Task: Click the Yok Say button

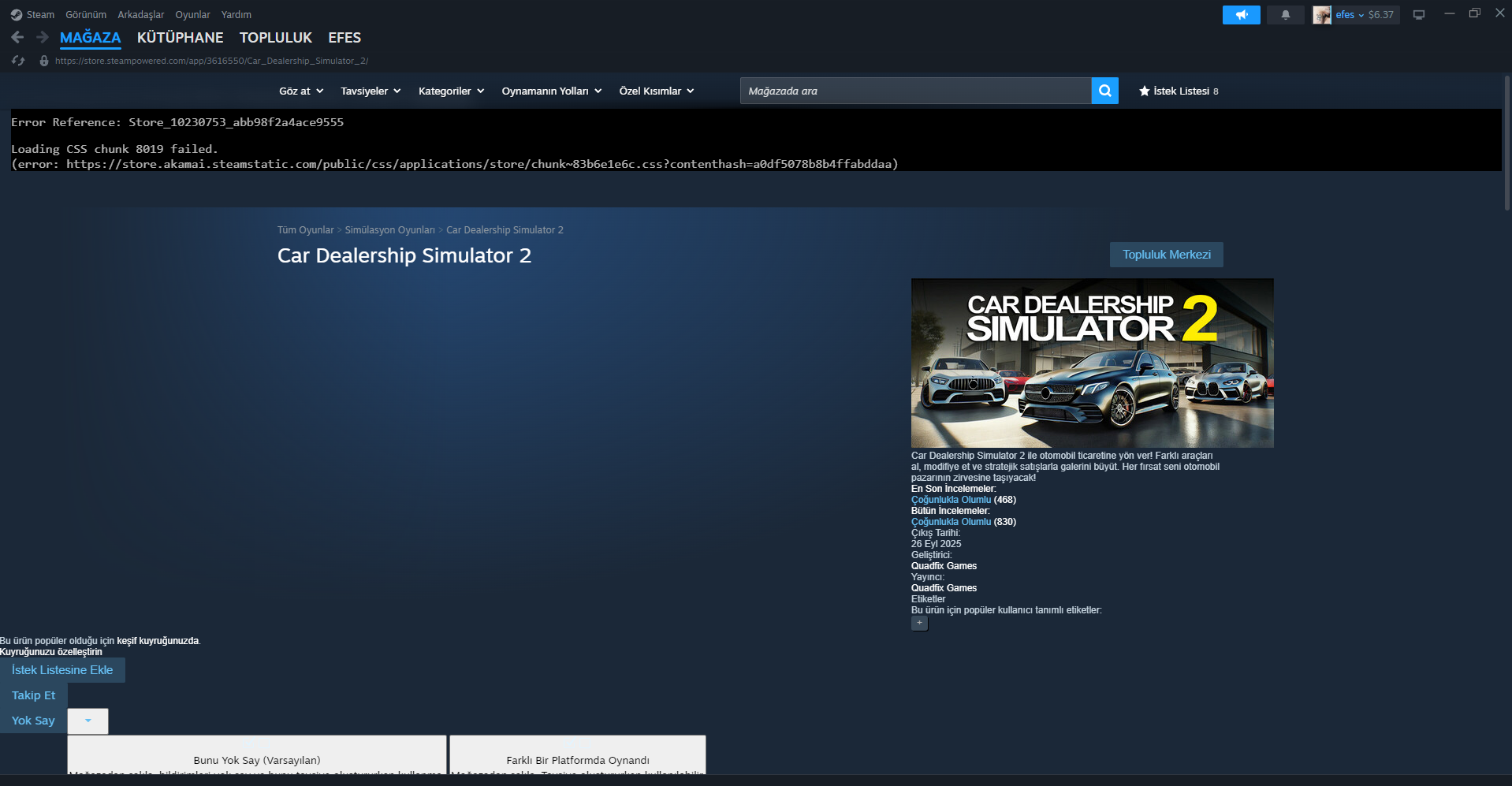Action: (33, 721)
